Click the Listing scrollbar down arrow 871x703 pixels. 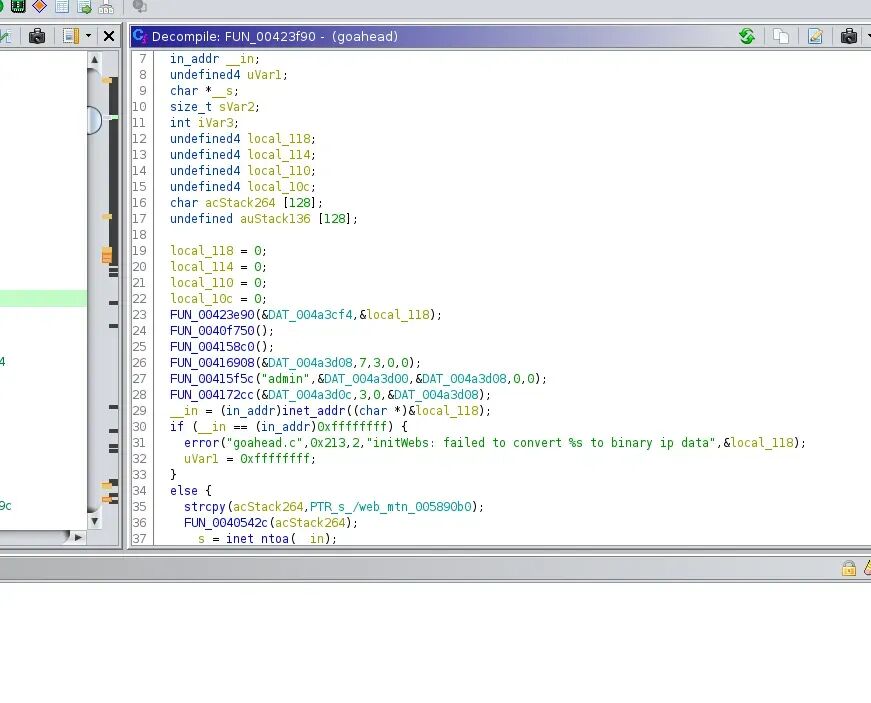click(x=94, y=521)
